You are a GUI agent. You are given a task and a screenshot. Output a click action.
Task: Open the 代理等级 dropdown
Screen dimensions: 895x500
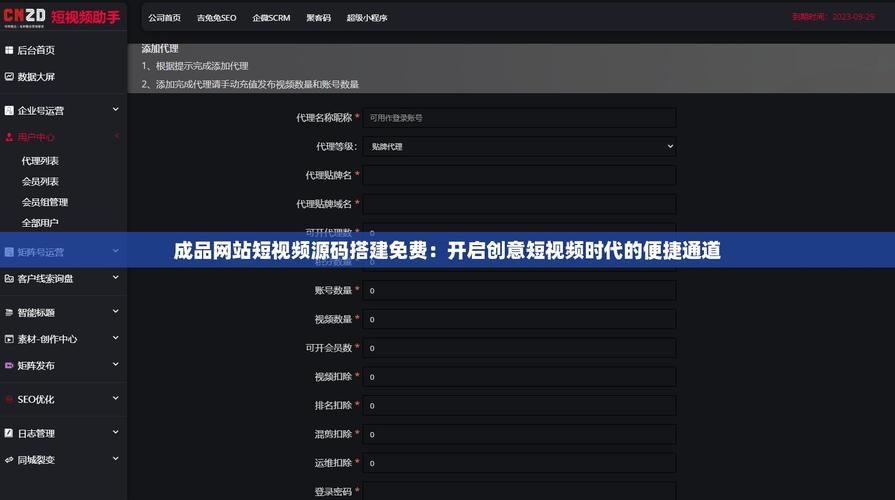519,147
